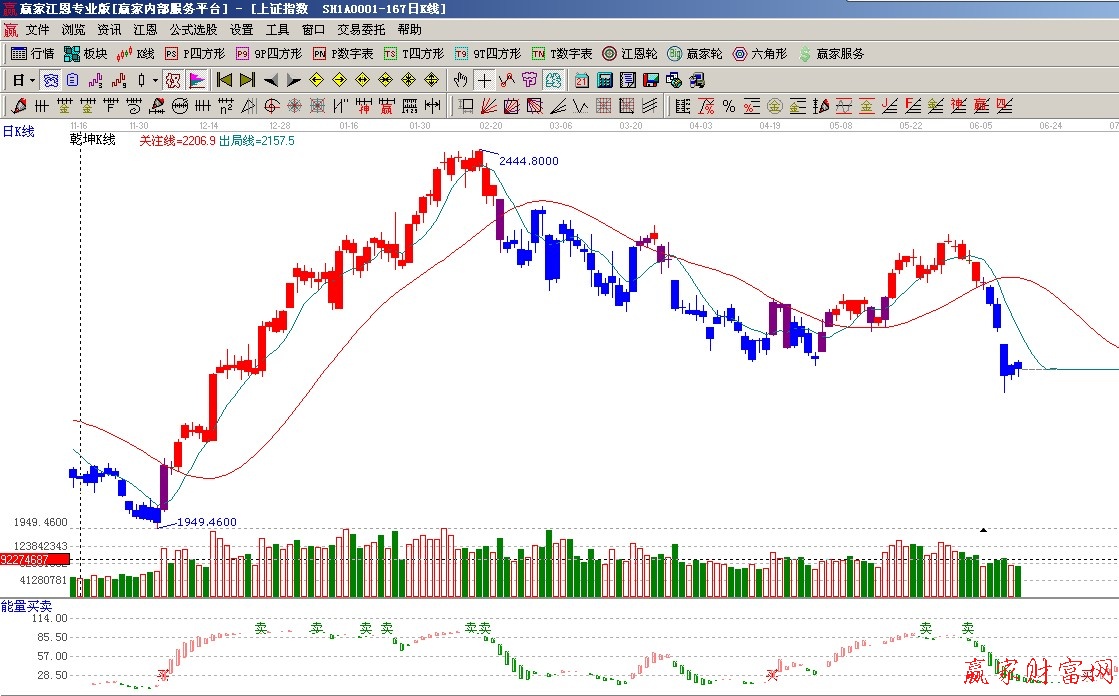Open the calculator icon in toolbar
The height and width of the screenshot is (696, 1119).
point(605,80)
